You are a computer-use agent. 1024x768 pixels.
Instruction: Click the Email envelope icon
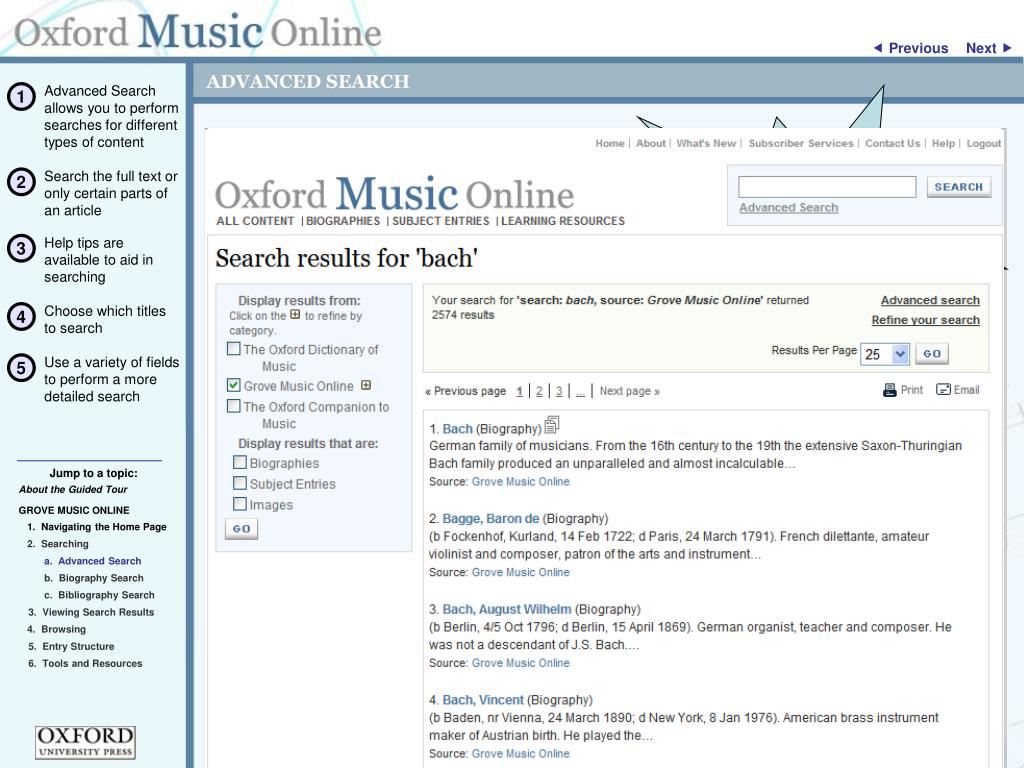(943, 389)
